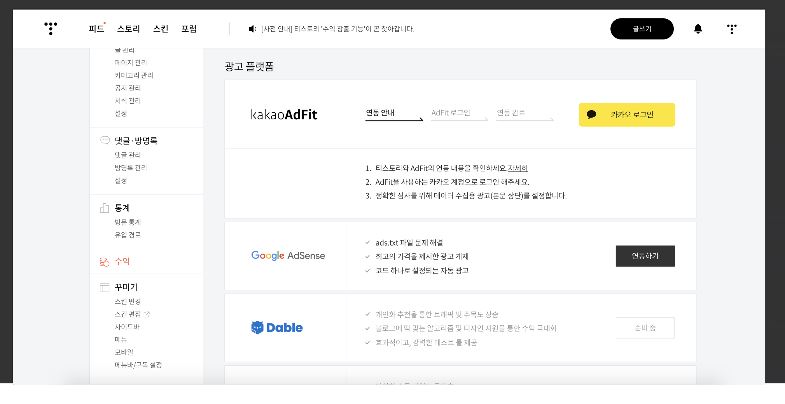
Task: Open the 꾸미기 section heading
Action: 126,287
